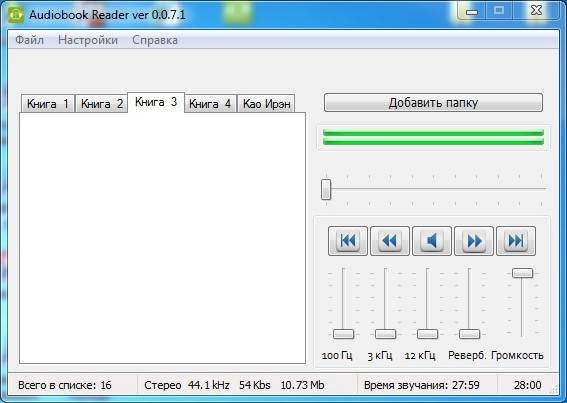Open the Настройки menu
Image resolution: width=567 pixels, height=403 pixels.
click(88, 40)
